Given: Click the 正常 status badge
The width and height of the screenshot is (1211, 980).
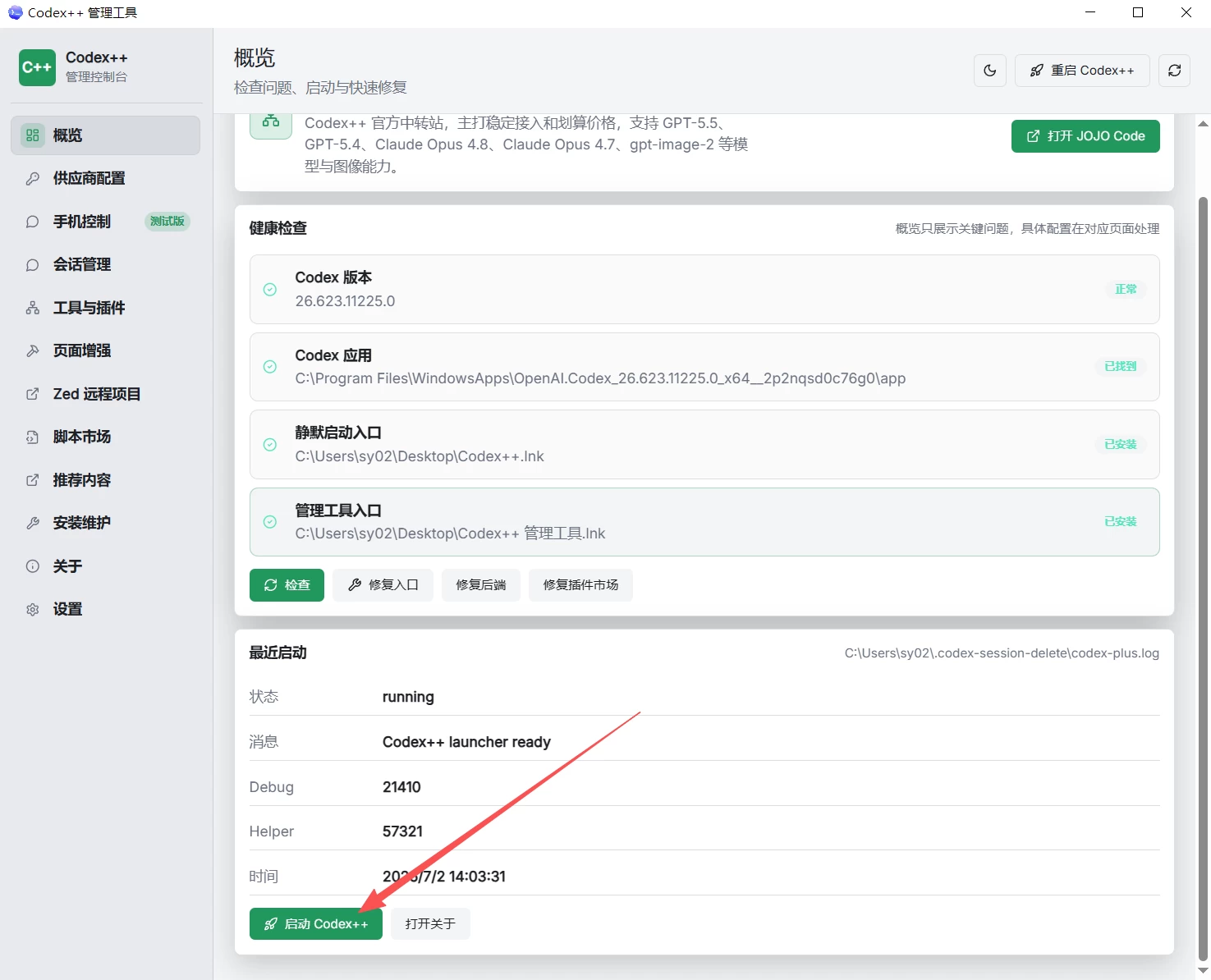Looking at the screenshot, I should click(1126, 290).
